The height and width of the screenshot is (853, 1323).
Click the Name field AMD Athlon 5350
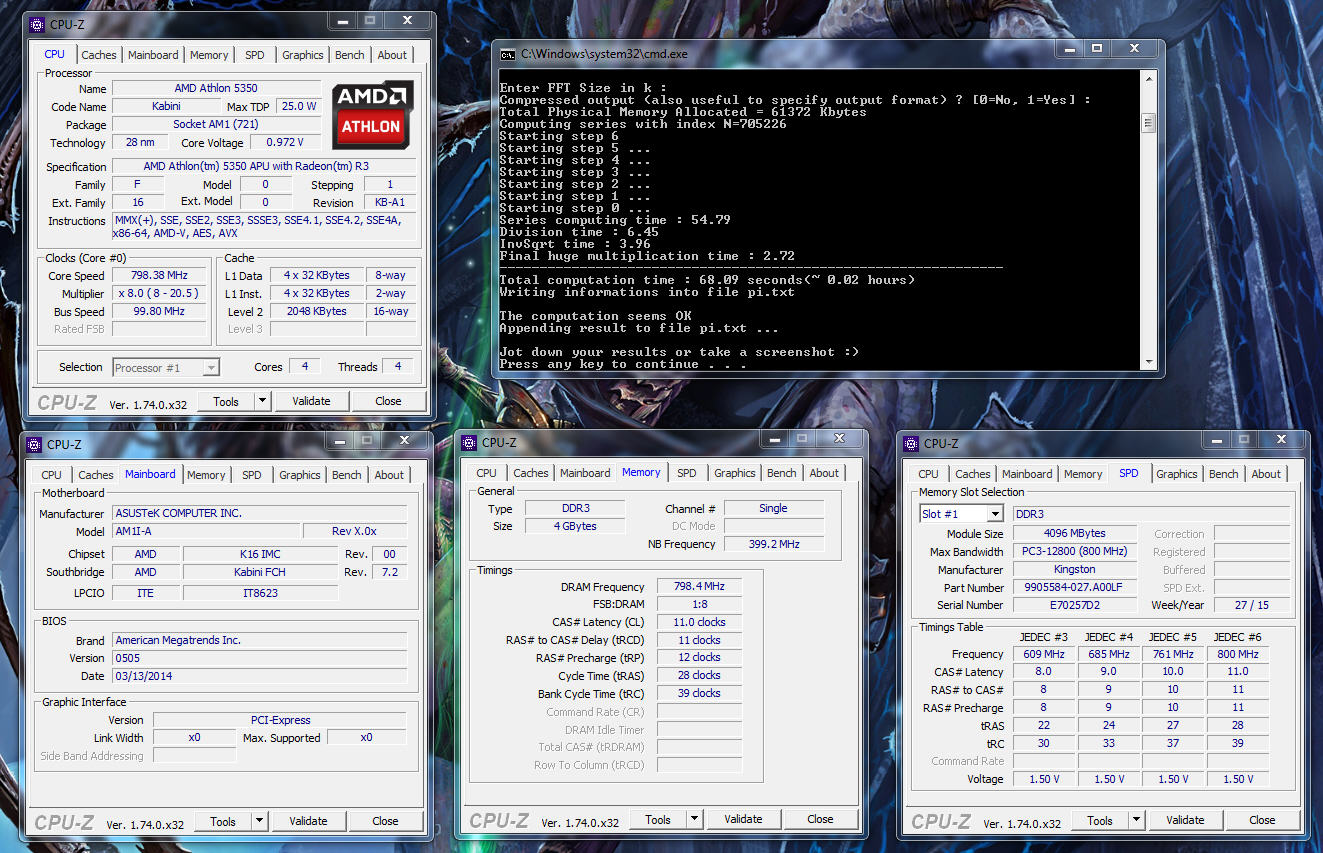(216, 89)
